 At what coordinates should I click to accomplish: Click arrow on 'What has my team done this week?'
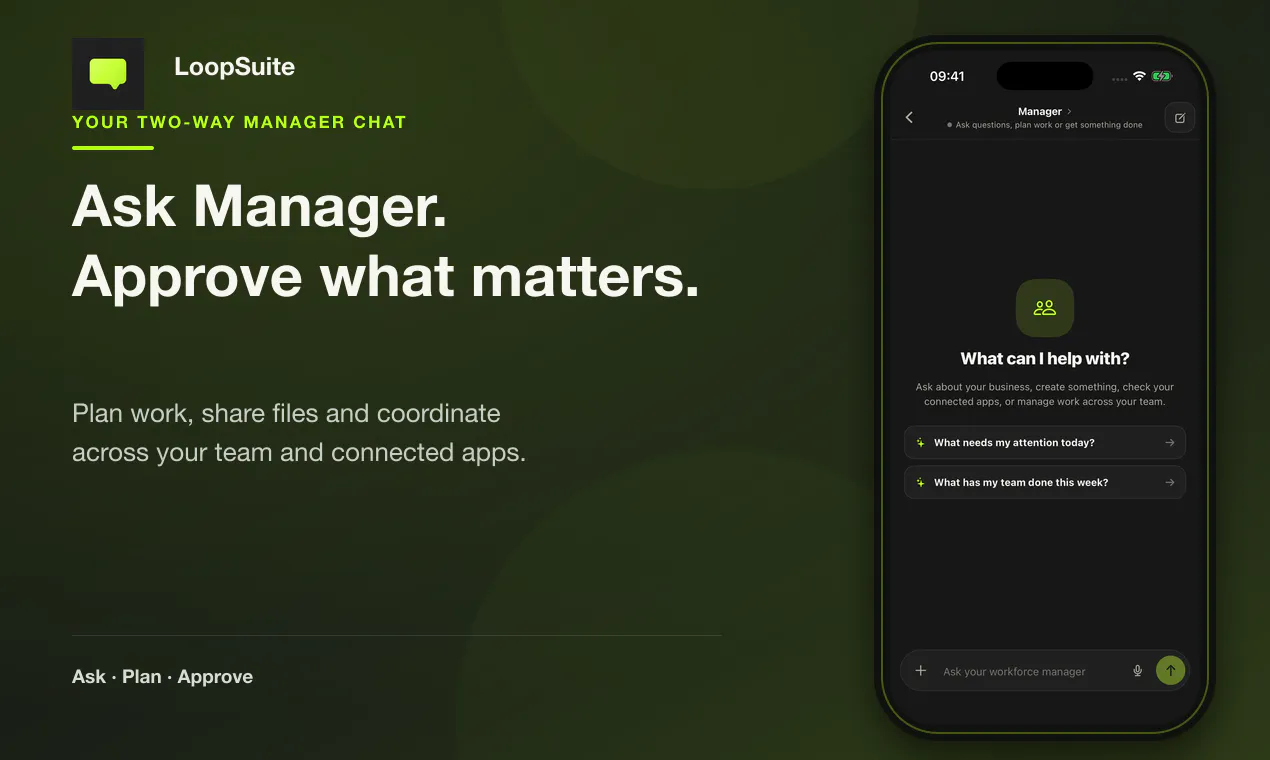(1169, 482)
